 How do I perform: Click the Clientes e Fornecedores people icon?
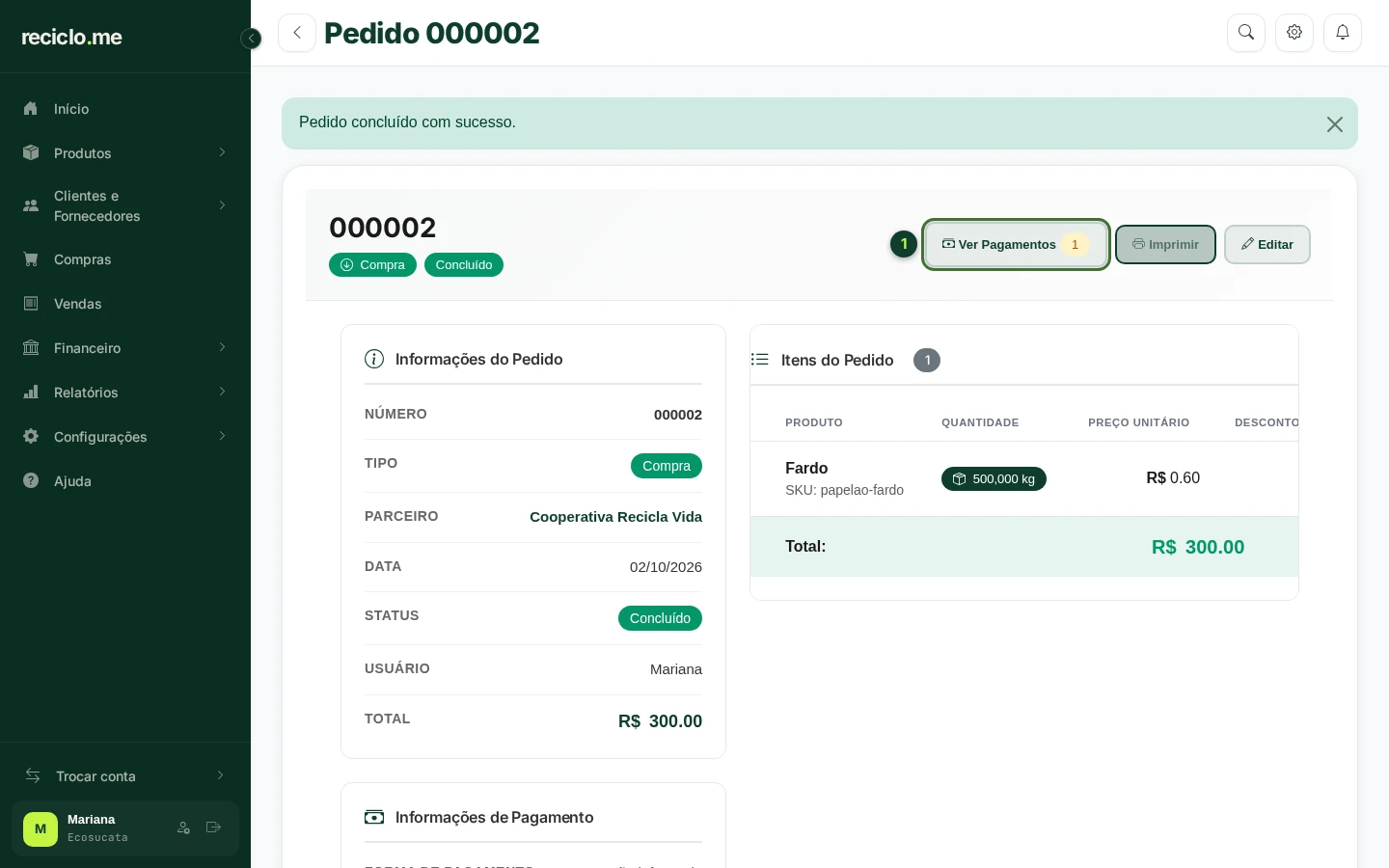(31, 205)
